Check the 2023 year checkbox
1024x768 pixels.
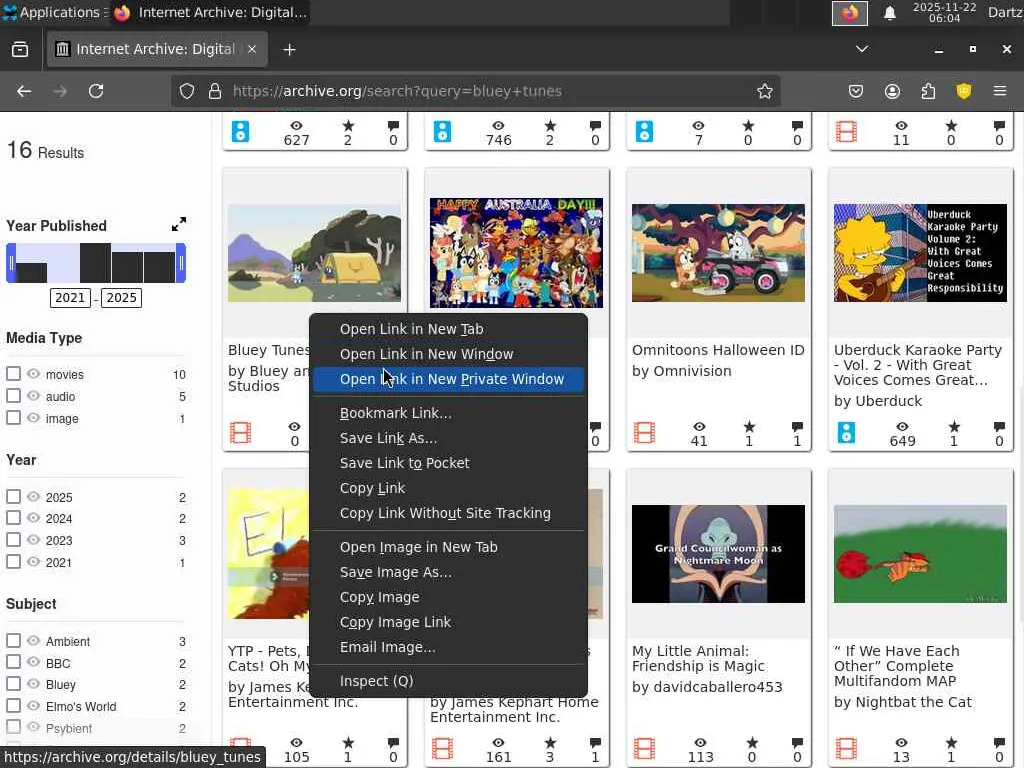[13, 539]
